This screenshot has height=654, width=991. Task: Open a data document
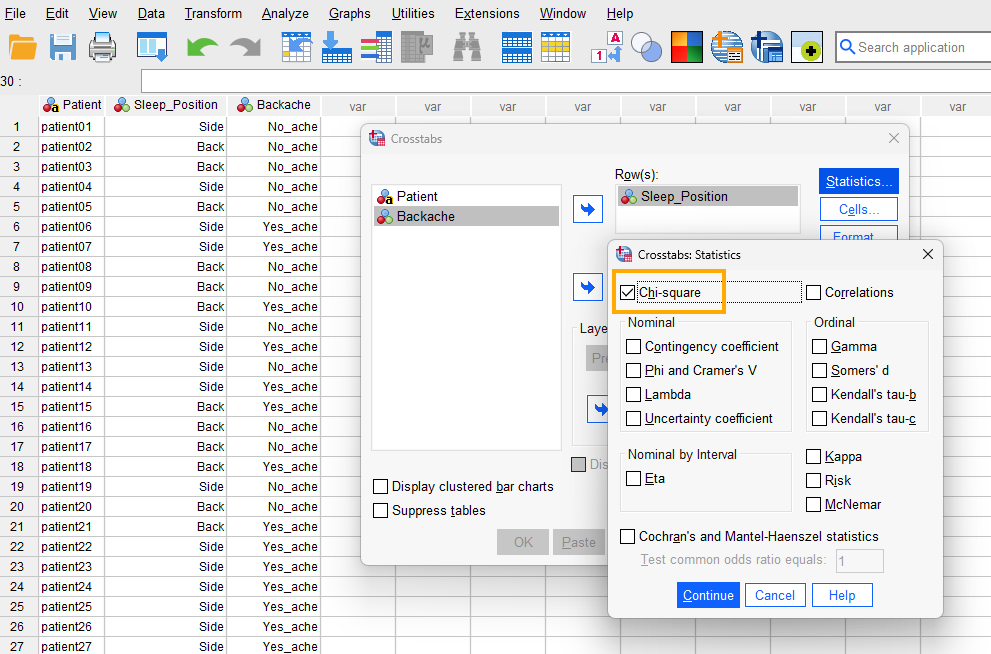point(22,47)
